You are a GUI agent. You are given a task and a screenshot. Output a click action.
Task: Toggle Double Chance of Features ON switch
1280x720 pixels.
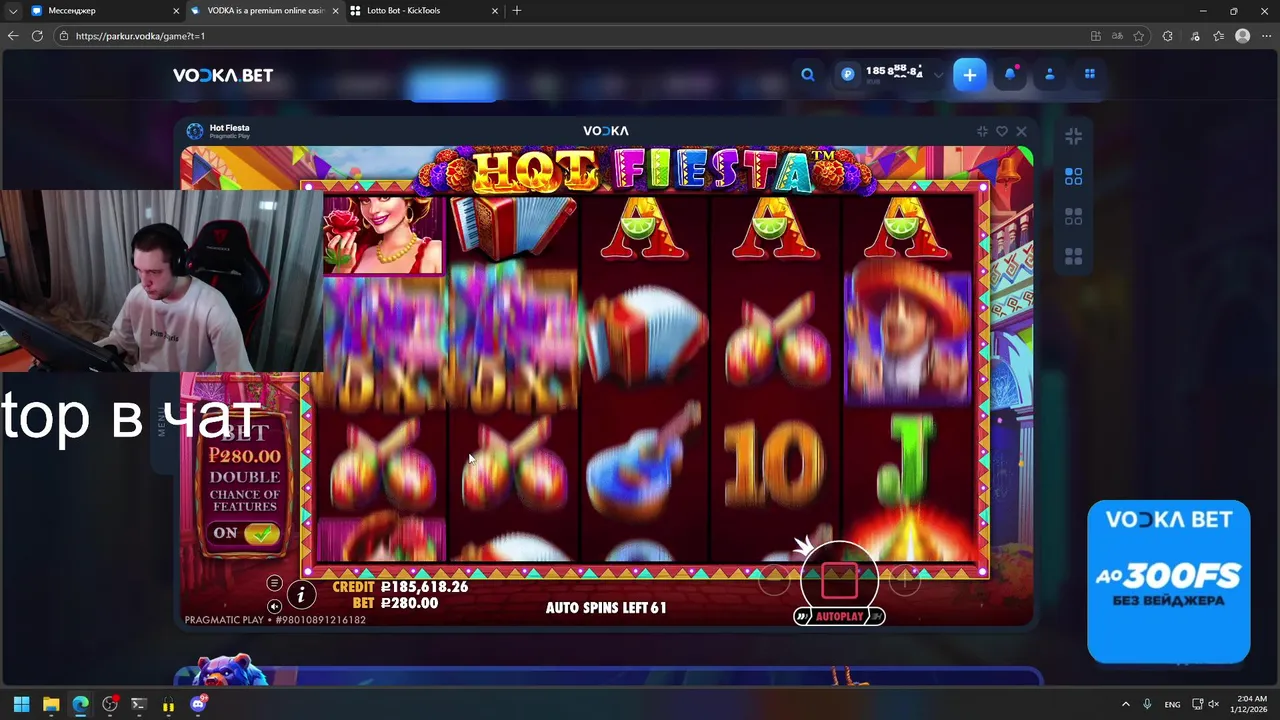point(245,533)
